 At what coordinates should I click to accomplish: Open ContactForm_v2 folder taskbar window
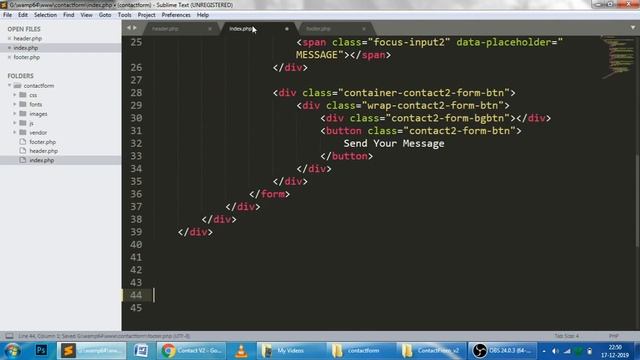pos(431,351)
